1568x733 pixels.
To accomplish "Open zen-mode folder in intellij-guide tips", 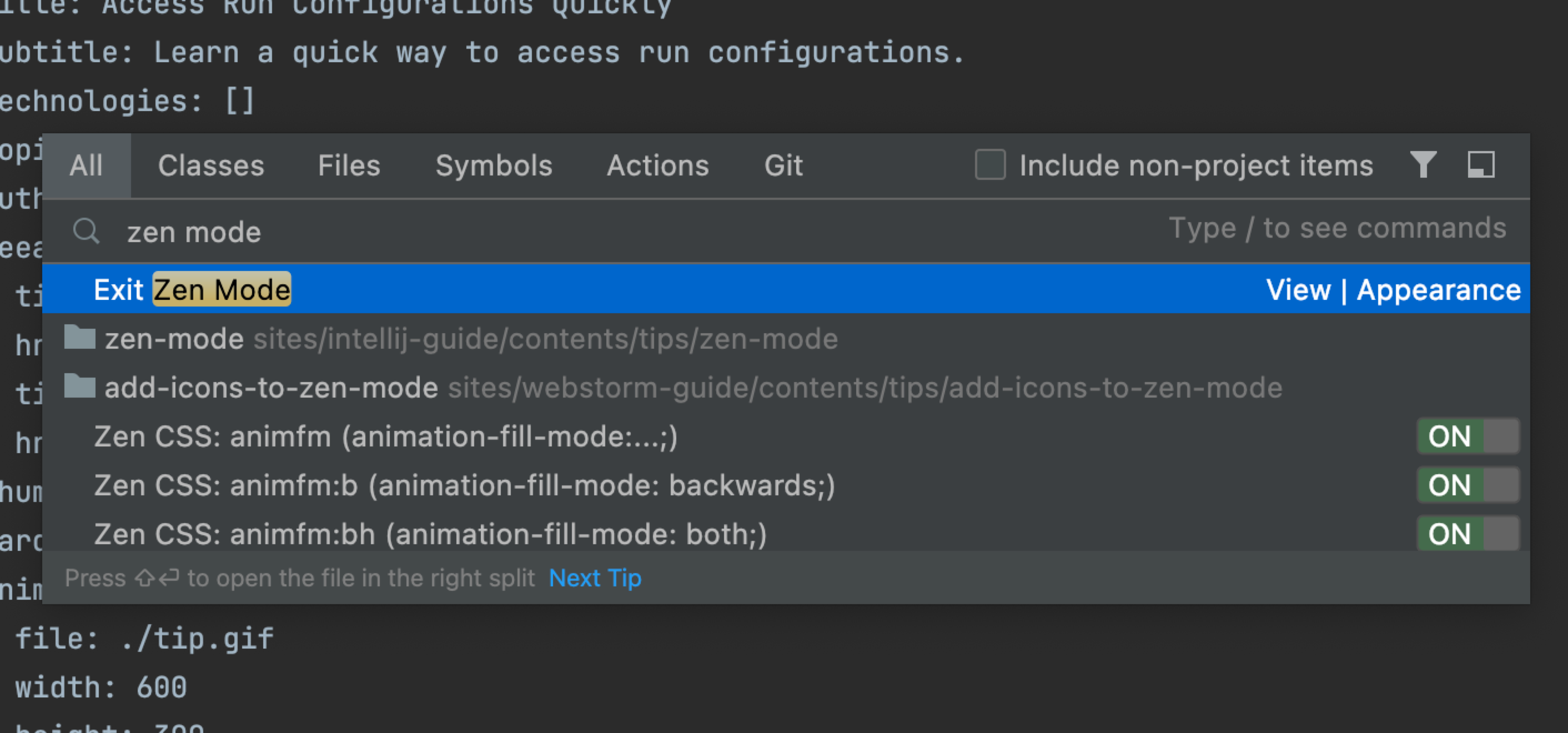I will click(x=786, y=339).
